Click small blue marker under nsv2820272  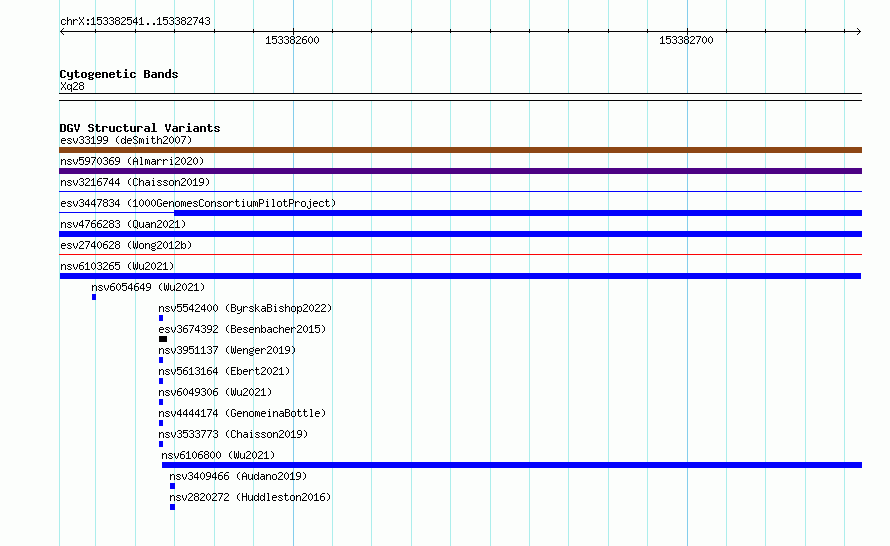pyautogui.click(x=172, y=507)
